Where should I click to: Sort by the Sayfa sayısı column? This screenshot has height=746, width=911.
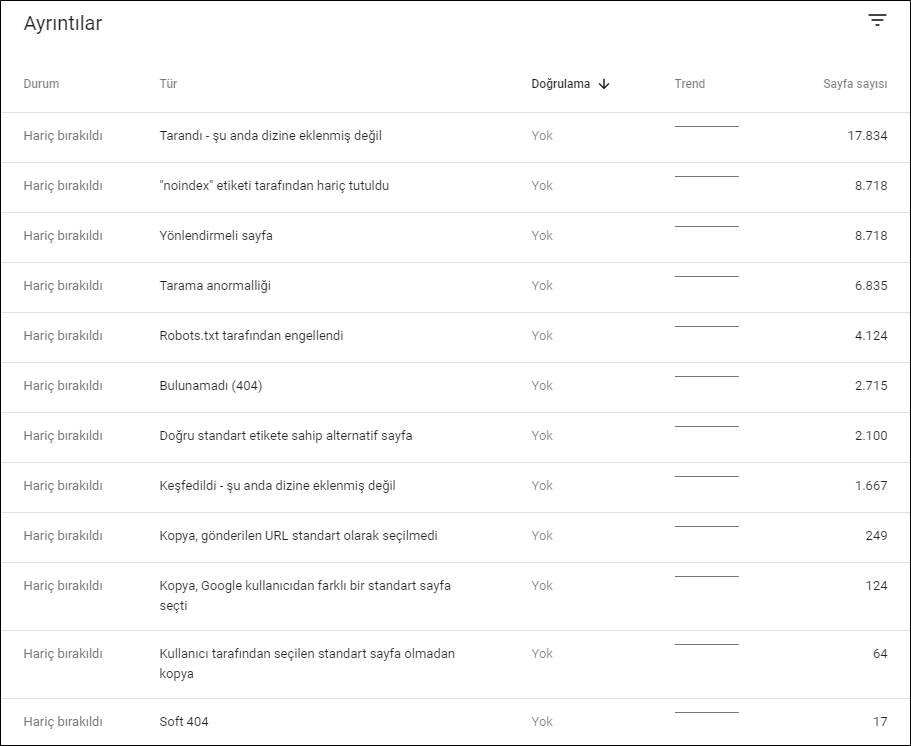tap(855, 84)
